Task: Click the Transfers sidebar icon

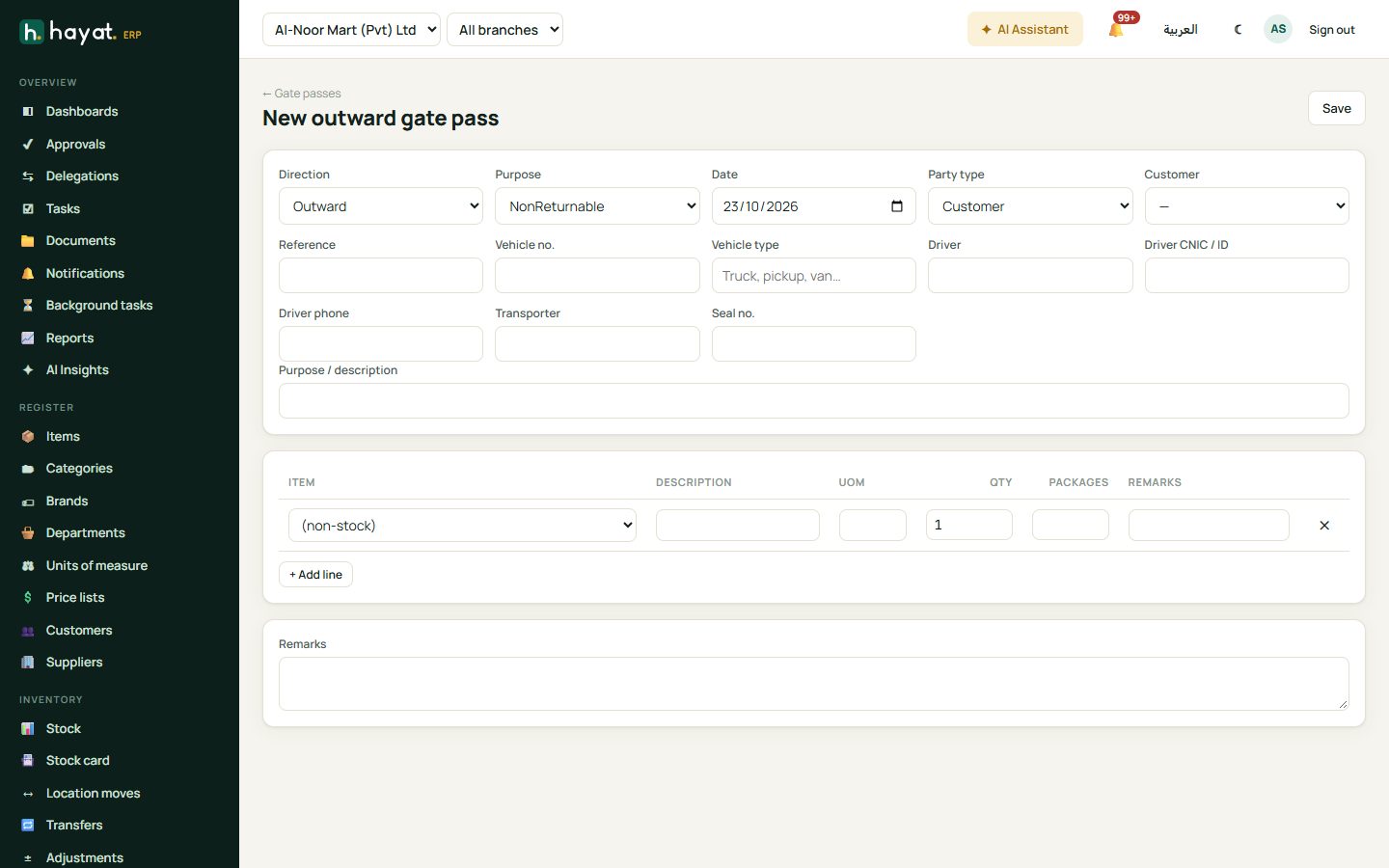Action: 28,826
